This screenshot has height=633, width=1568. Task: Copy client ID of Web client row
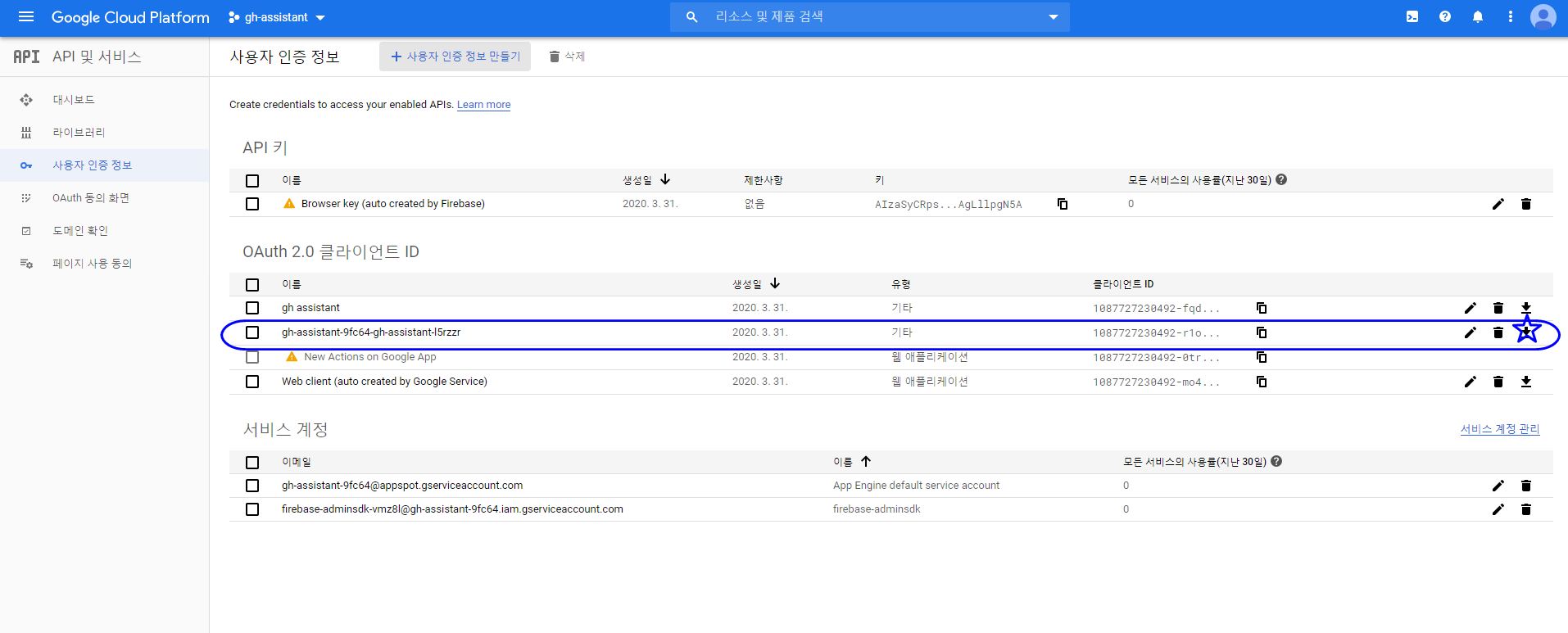pyautogui.click(x=1262, y=382)
